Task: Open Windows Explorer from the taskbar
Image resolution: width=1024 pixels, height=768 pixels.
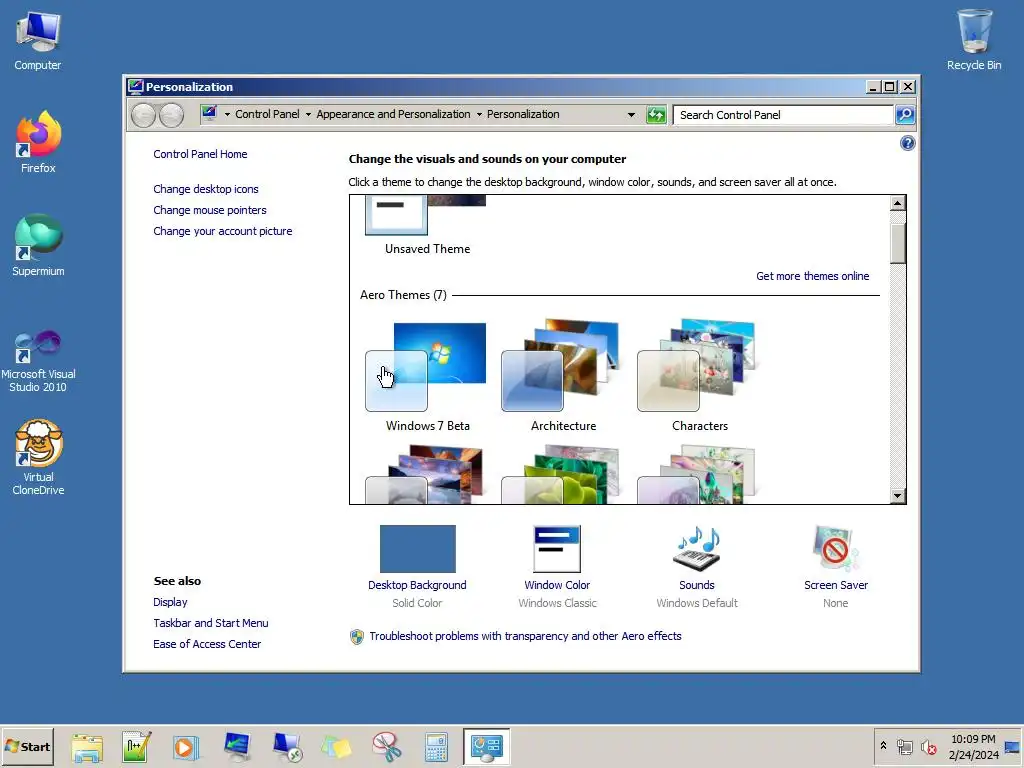Action: [x=87, y=747]
